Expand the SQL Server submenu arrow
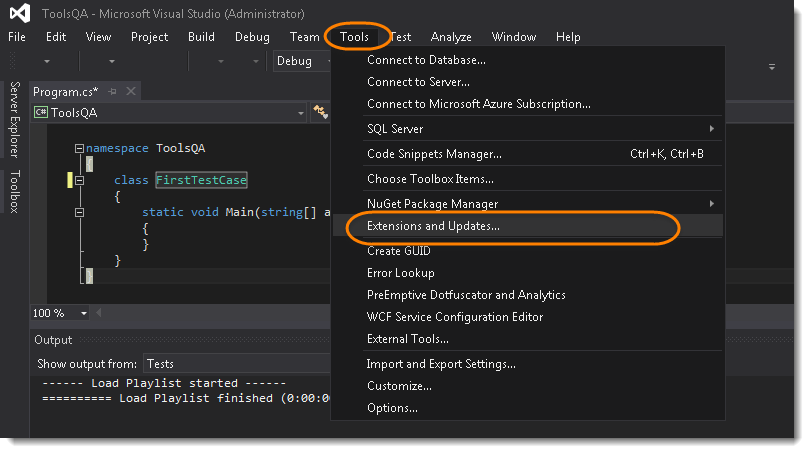809x453 pixels. (x=711, y=128)
